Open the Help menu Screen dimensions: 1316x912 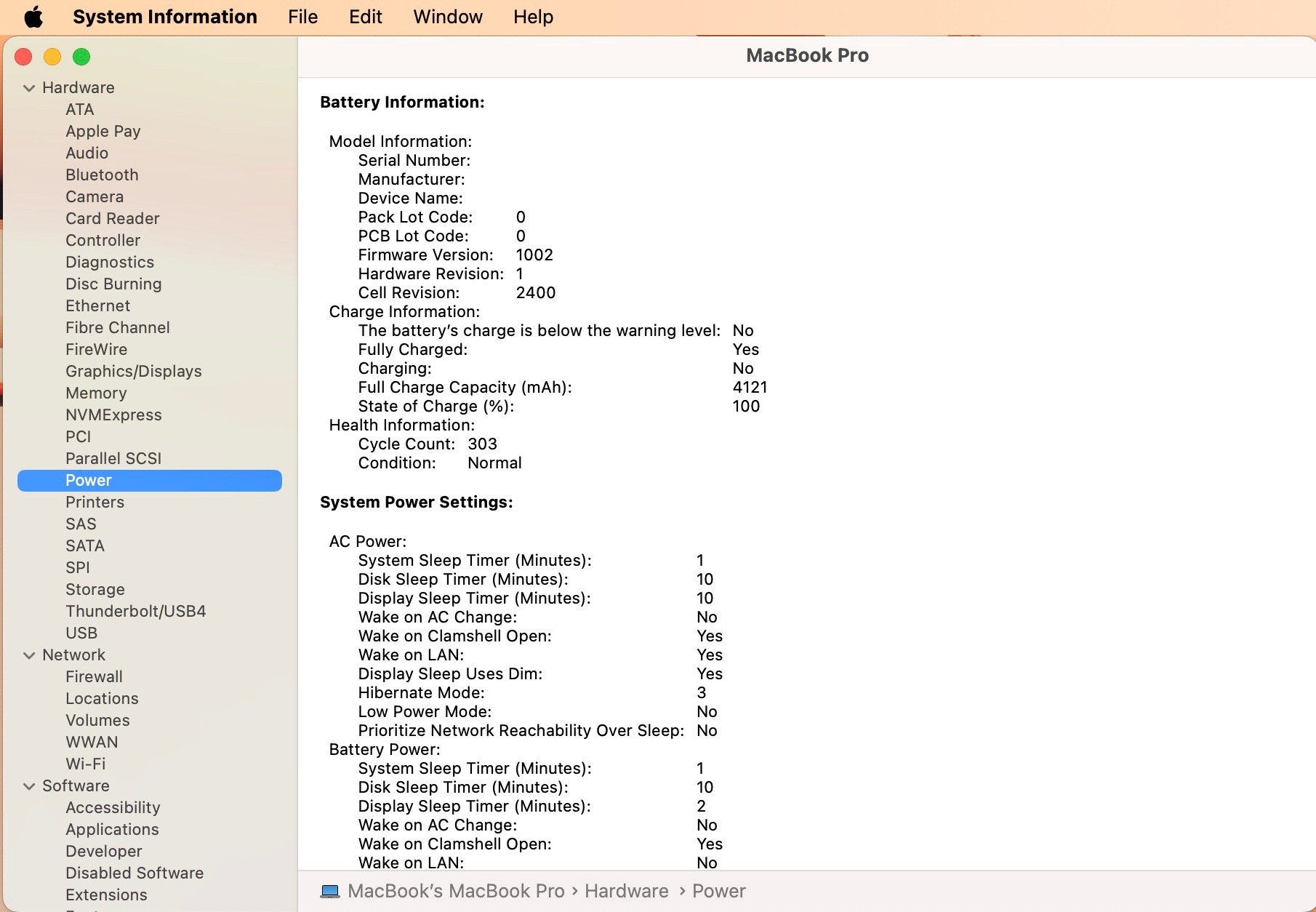[533, 17]
